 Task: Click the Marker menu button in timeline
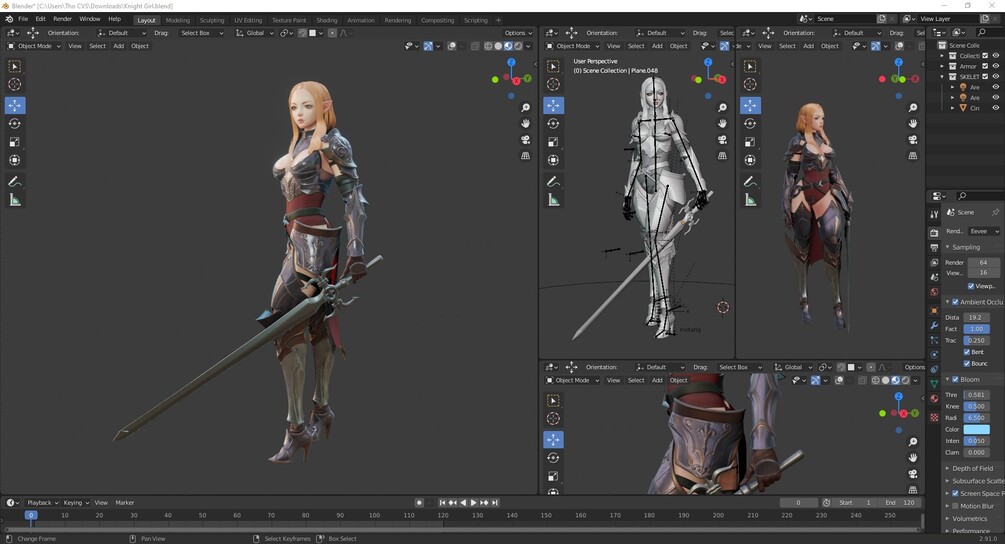[x=124, y=502]
